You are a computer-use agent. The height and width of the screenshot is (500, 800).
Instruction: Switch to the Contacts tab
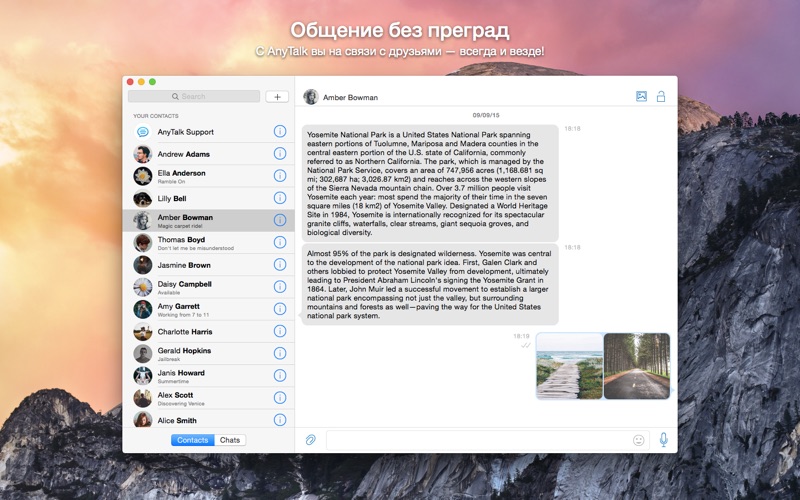[192, 440]
